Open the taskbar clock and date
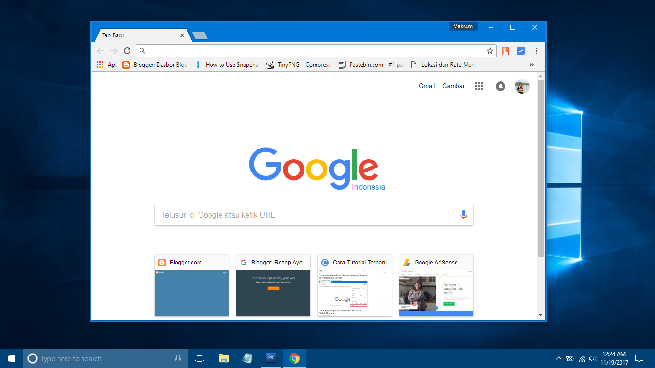Screen dimensions: 655x368 click(614, 358)
